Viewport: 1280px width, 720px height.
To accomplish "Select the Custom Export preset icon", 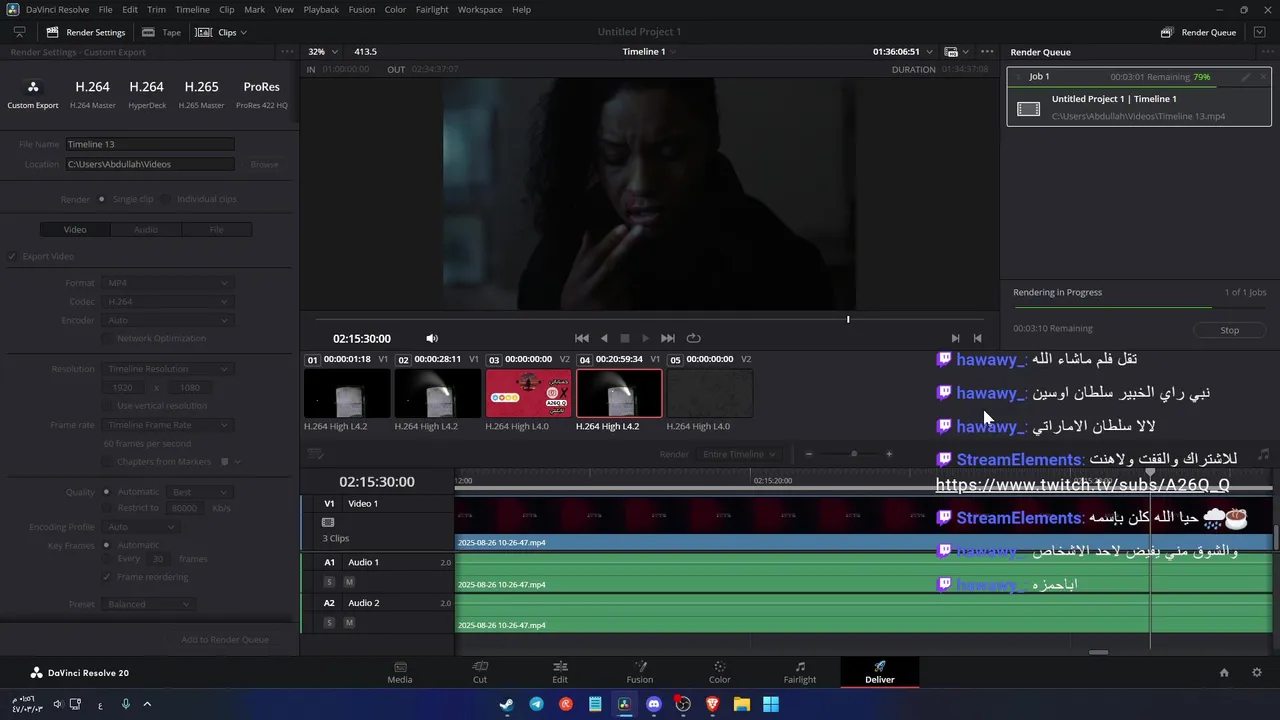I will 33,87.
